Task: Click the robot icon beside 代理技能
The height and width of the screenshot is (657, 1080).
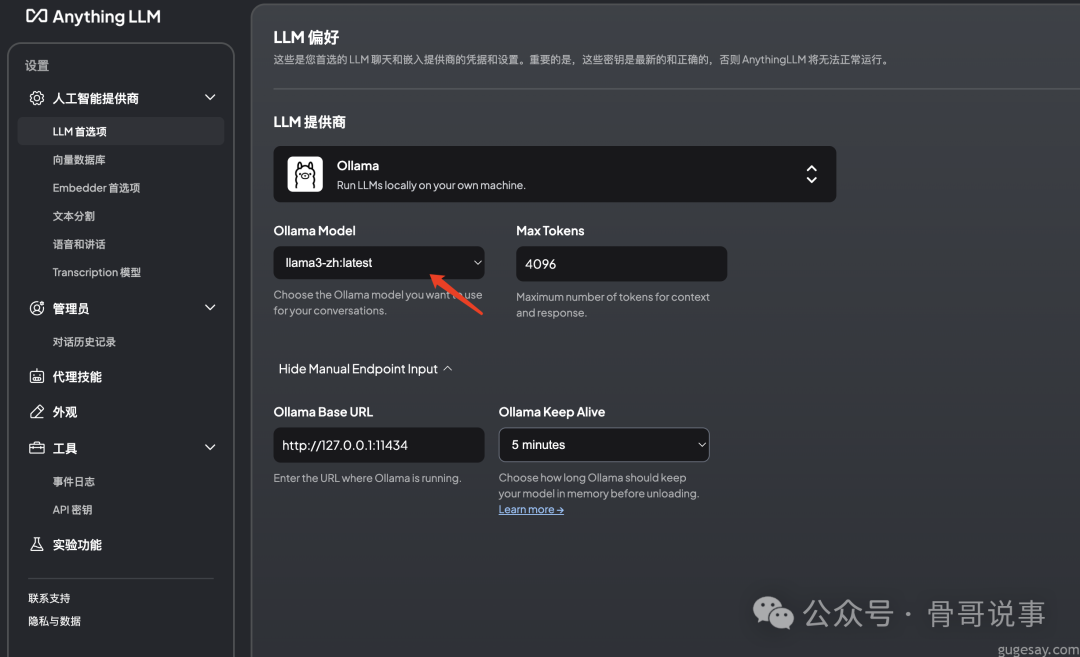Action: [x=37, y=376]
